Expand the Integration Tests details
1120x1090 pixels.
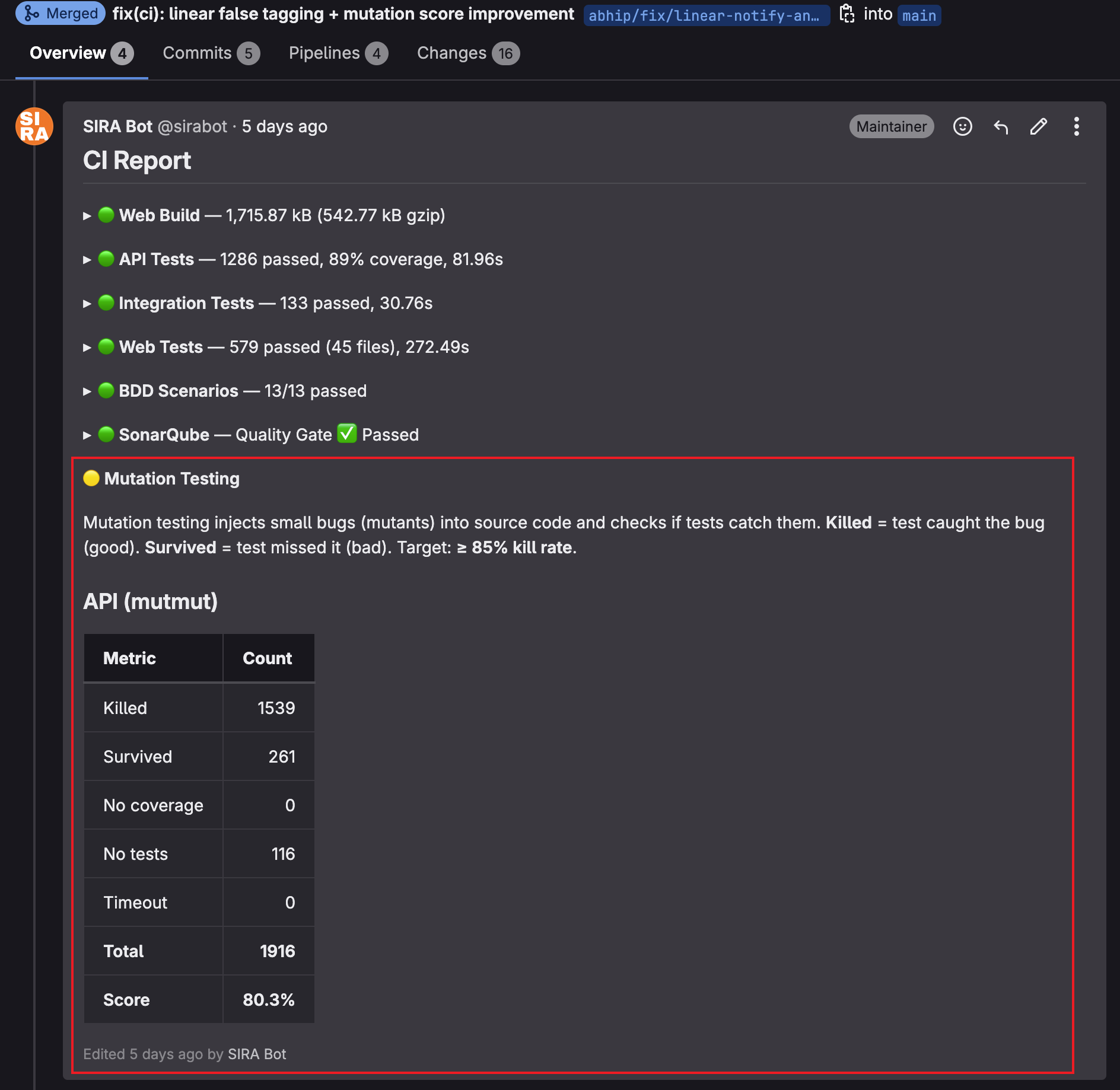[x=87, y=303]
